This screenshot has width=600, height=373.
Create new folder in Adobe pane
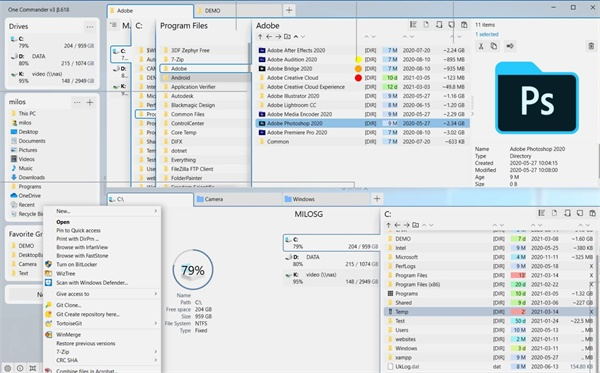point(287,37)
